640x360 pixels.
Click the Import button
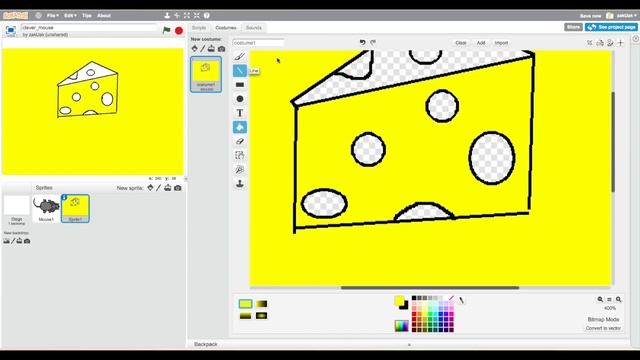coord(501,43)
